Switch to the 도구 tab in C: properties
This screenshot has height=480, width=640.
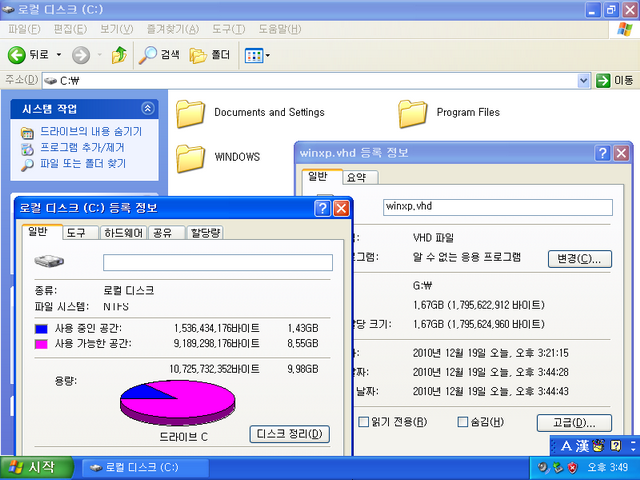81,233
